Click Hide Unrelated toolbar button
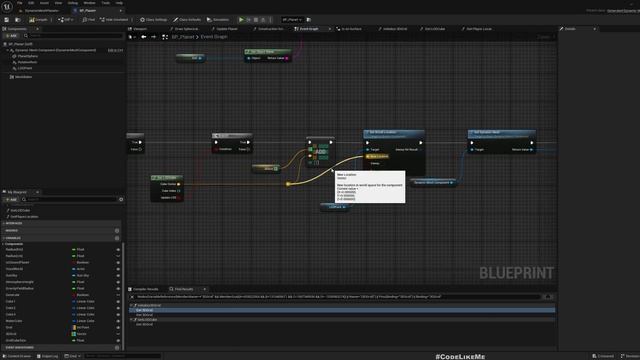The image size is (640, 360). point(114,20)
